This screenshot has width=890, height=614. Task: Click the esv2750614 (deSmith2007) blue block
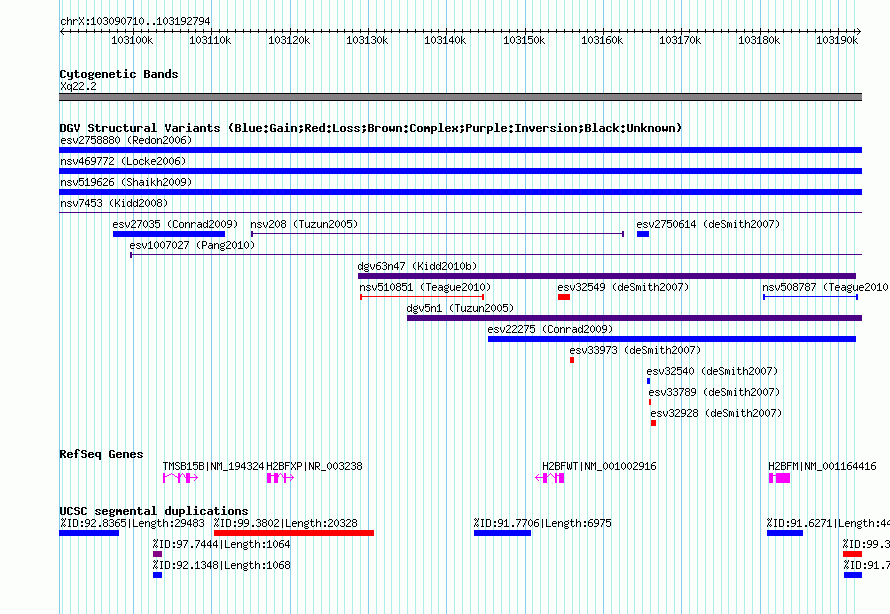643,234
